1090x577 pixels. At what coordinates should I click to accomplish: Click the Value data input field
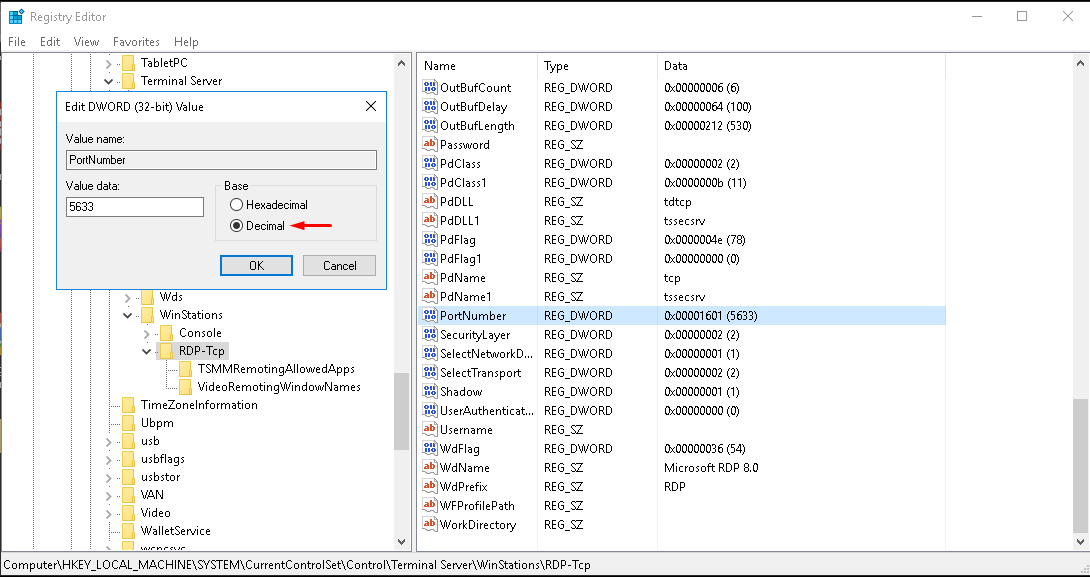(x=135, y=207)
